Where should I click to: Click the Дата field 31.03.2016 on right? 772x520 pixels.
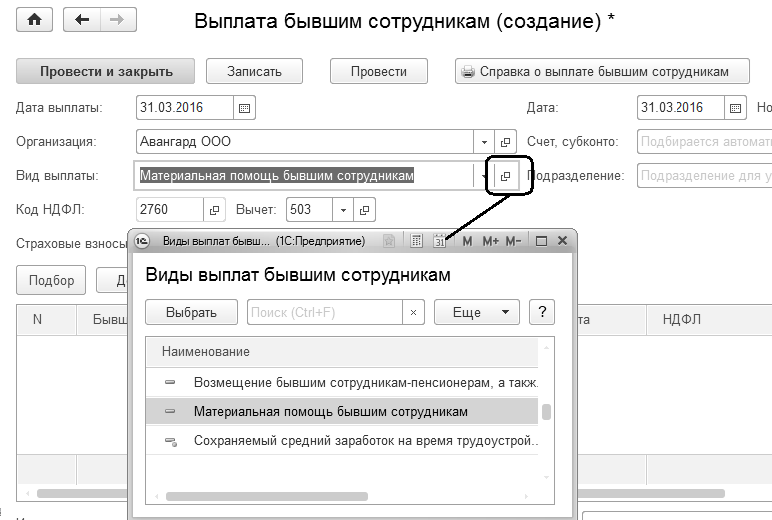pyautogui.click(x=681, y=108)
